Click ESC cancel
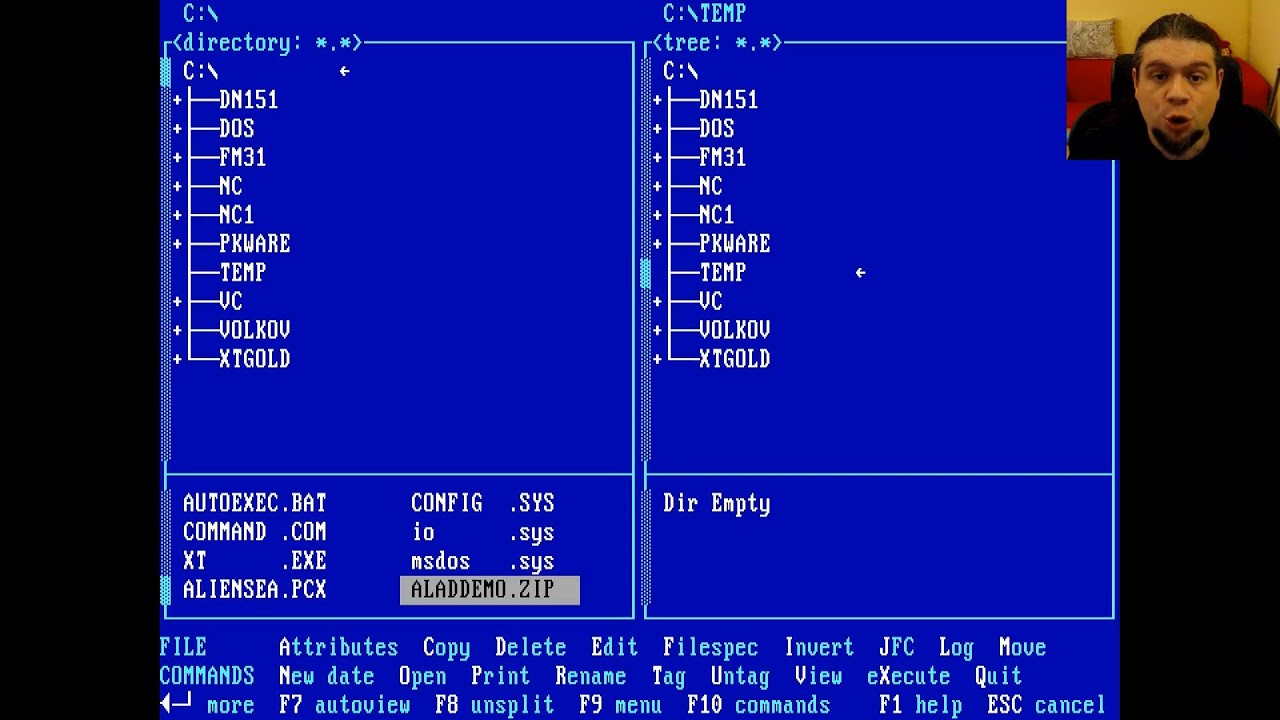The image size is (1280, 720). point(1046,706)
